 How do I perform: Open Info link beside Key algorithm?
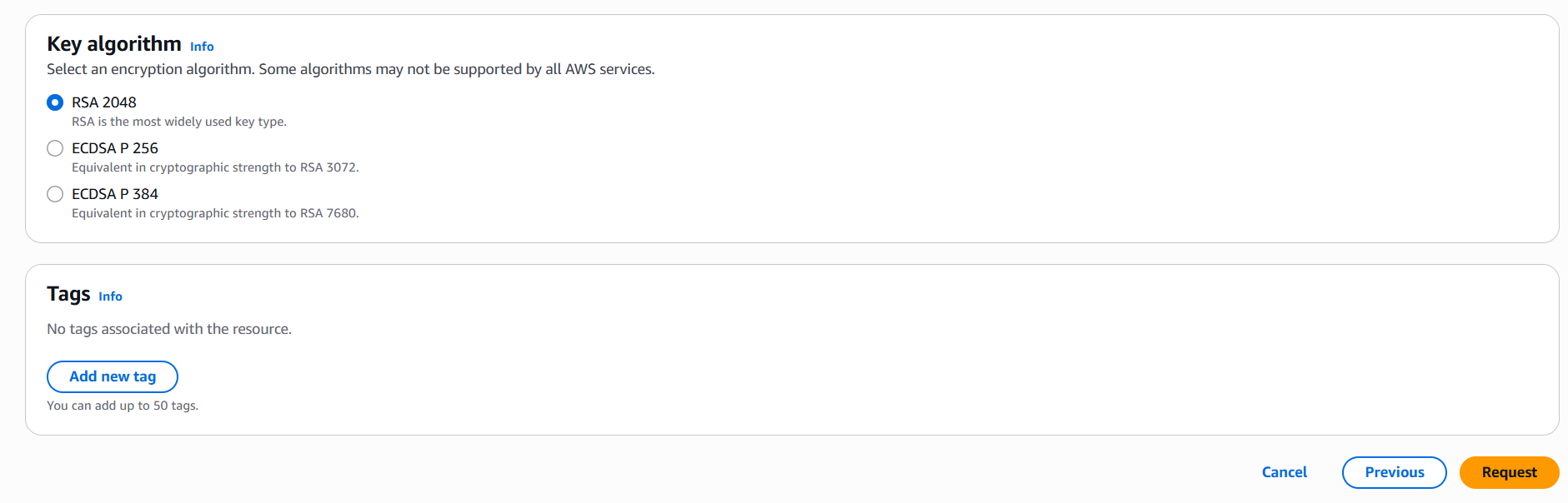click(202, 47)
